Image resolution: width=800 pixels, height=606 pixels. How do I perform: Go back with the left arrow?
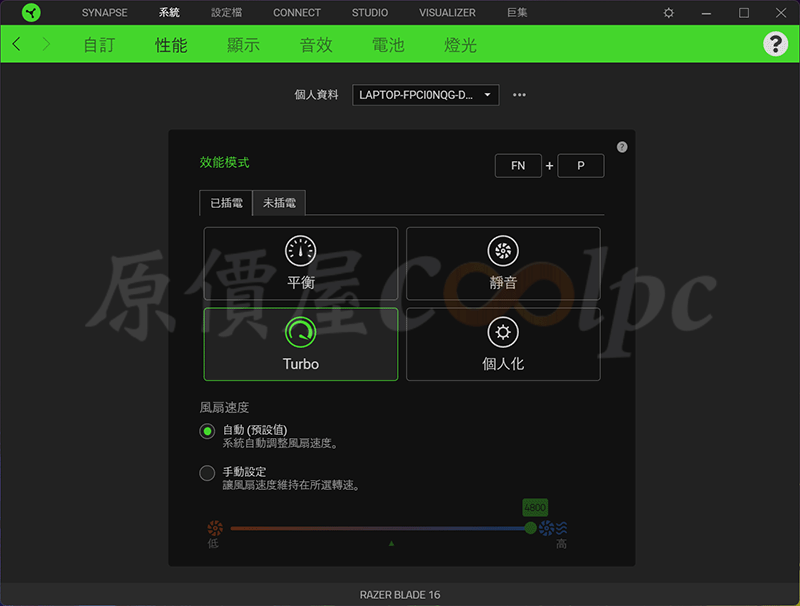point(16,44)
